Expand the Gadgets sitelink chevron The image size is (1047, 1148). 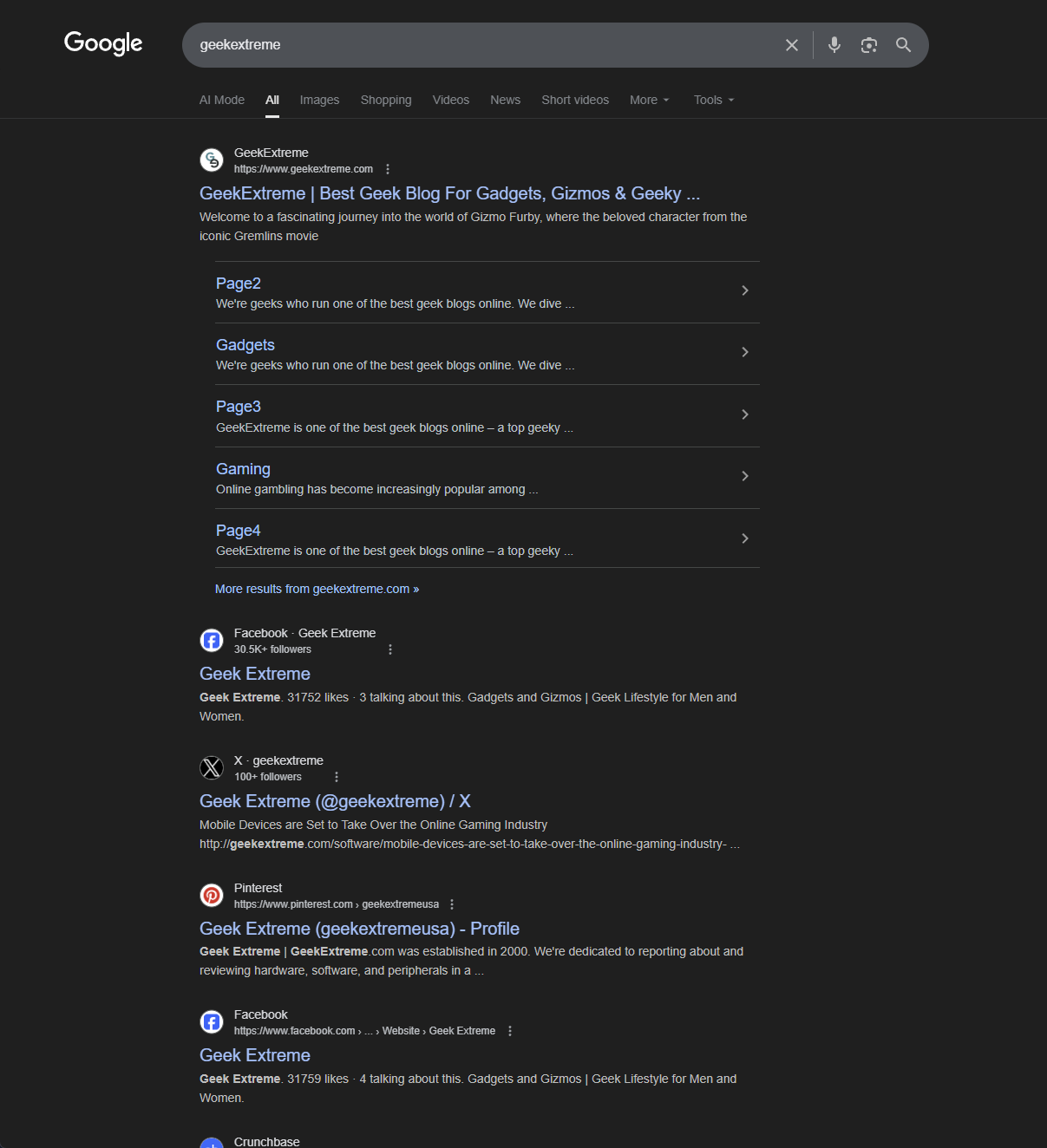pos(744,352)
